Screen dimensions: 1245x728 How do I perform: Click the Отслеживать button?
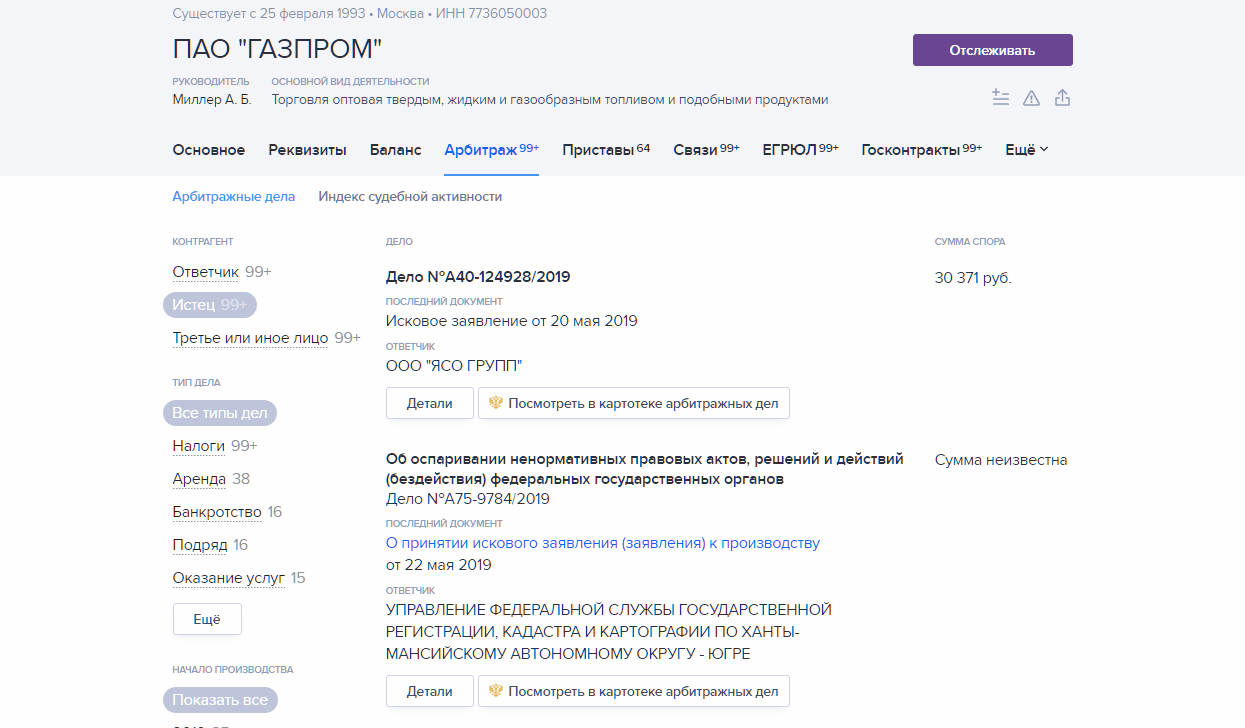tap(992, 50)
